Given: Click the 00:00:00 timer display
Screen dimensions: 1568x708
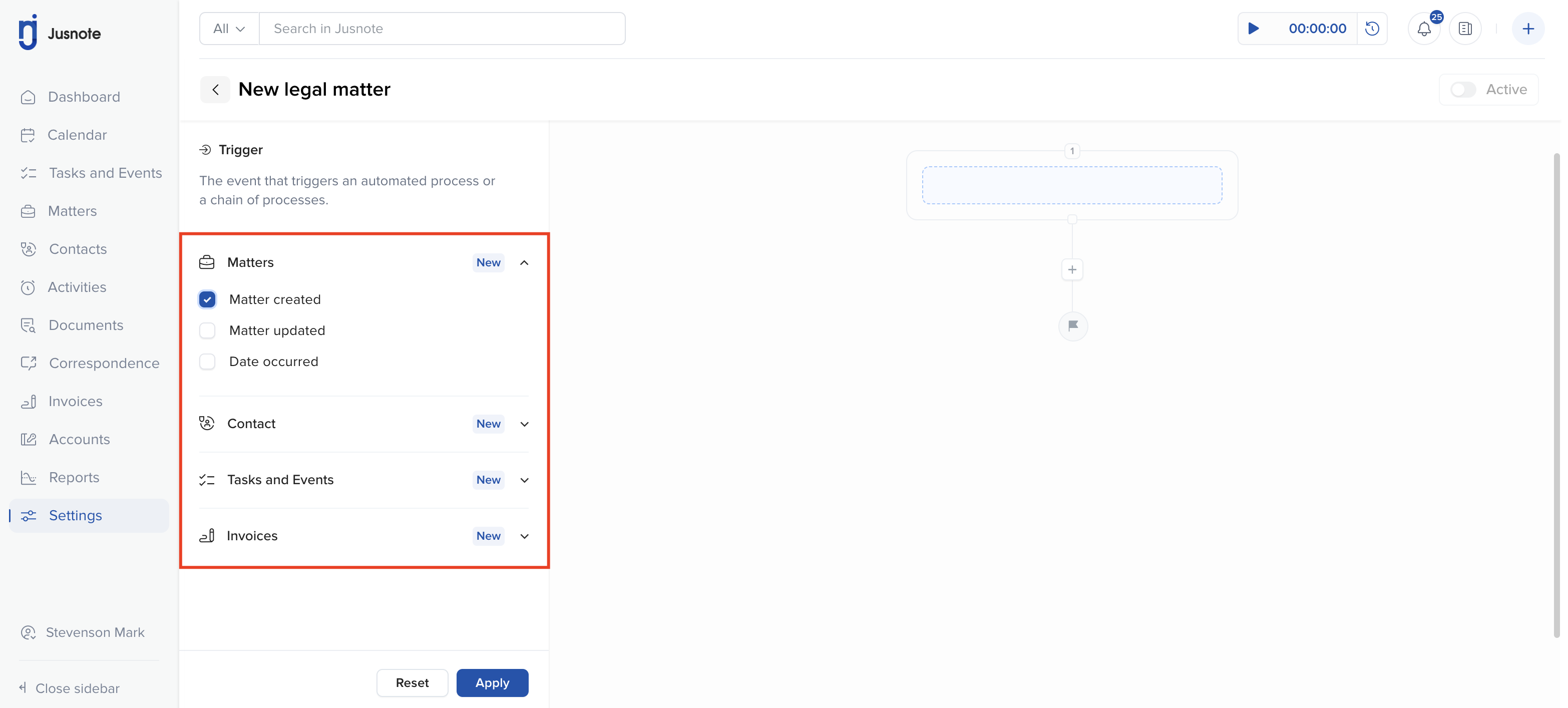Looking at the screenshot, I should (1317, 29).
